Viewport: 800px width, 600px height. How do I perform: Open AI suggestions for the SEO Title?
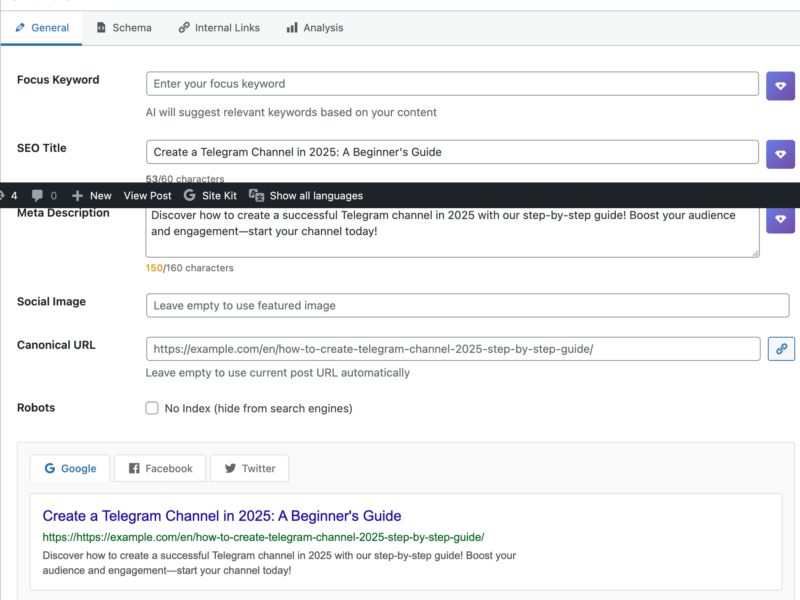point(781,154)
